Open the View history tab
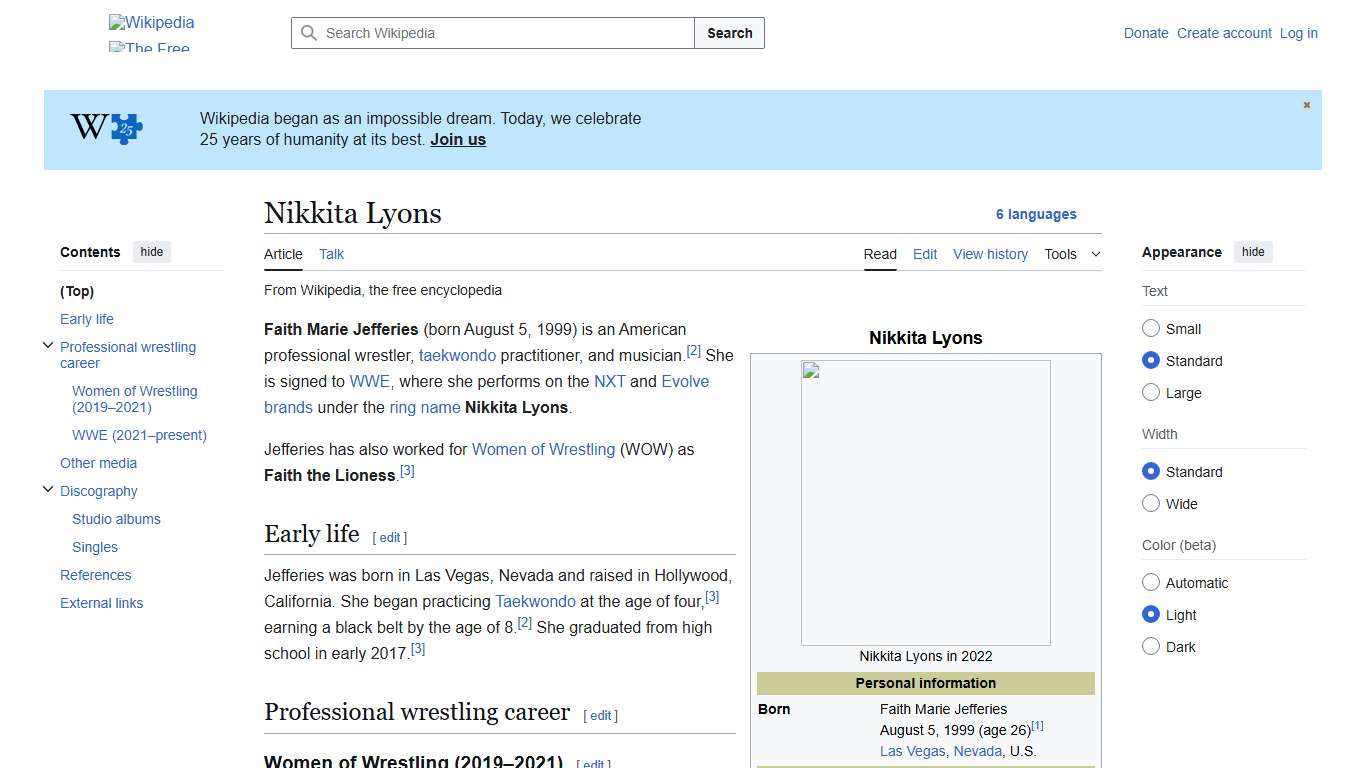Image resolution: width=1366 pixels, height=768 pixels. (x=989, y=254)
